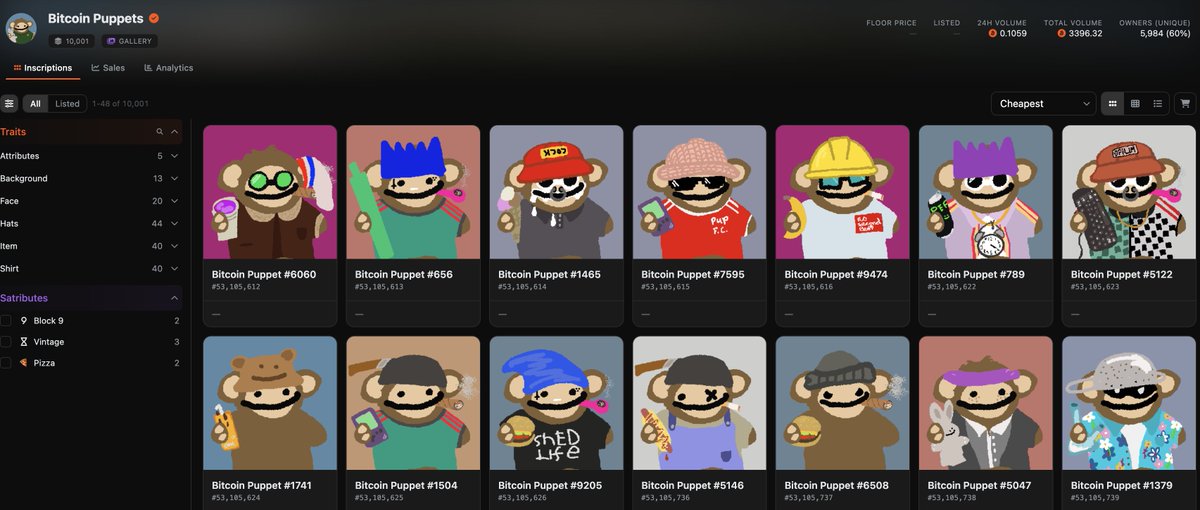
Task: Open Bitcoin Puppet #9474 image
Action: (842, 192)
